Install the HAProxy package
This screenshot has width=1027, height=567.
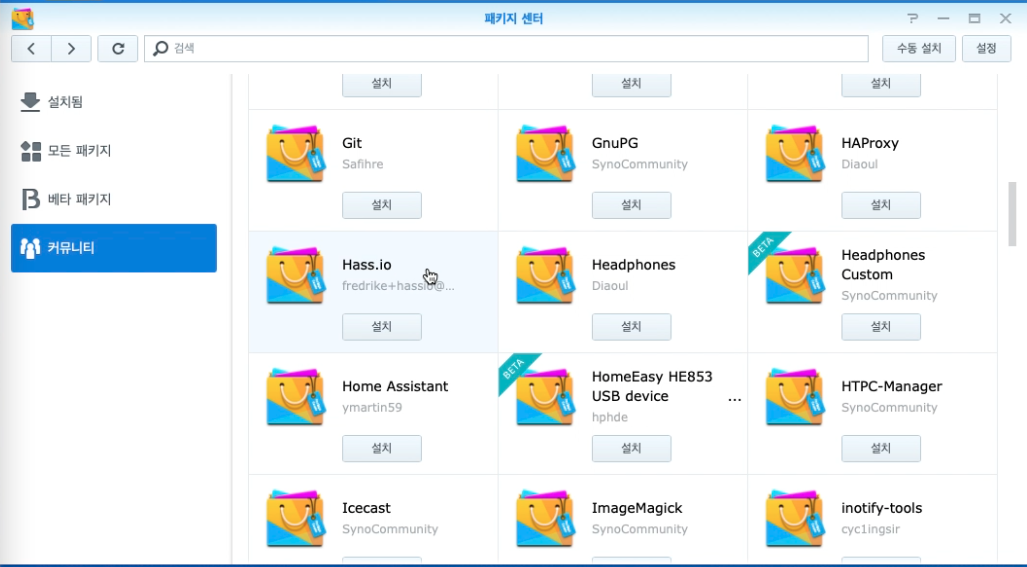point(881,205)
